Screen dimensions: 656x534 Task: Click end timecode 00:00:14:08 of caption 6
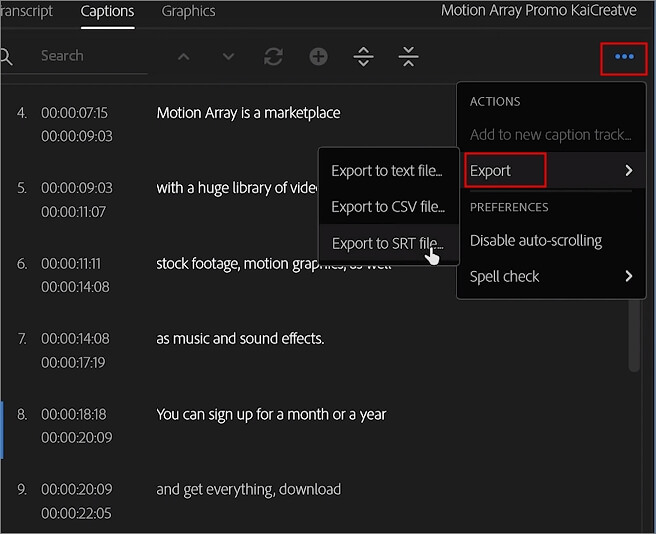pos(75,287)
